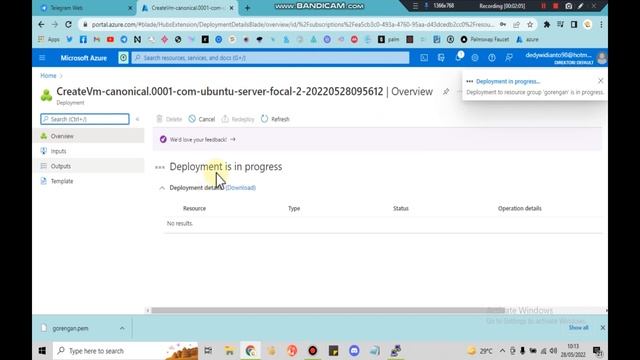Screen dimensions: 640x360
Task: Click the browser address bar URL
Action: tap(293, 24)
